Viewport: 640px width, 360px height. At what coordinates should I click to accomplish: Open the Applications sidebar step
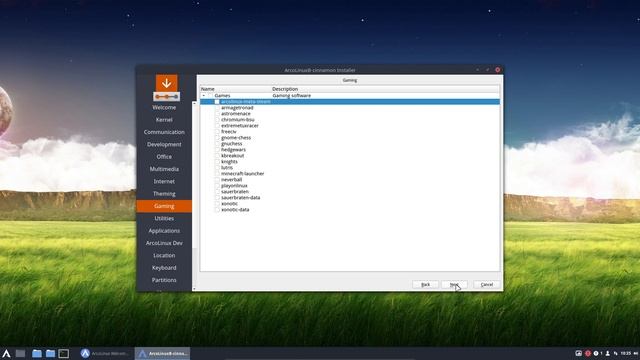164,231
